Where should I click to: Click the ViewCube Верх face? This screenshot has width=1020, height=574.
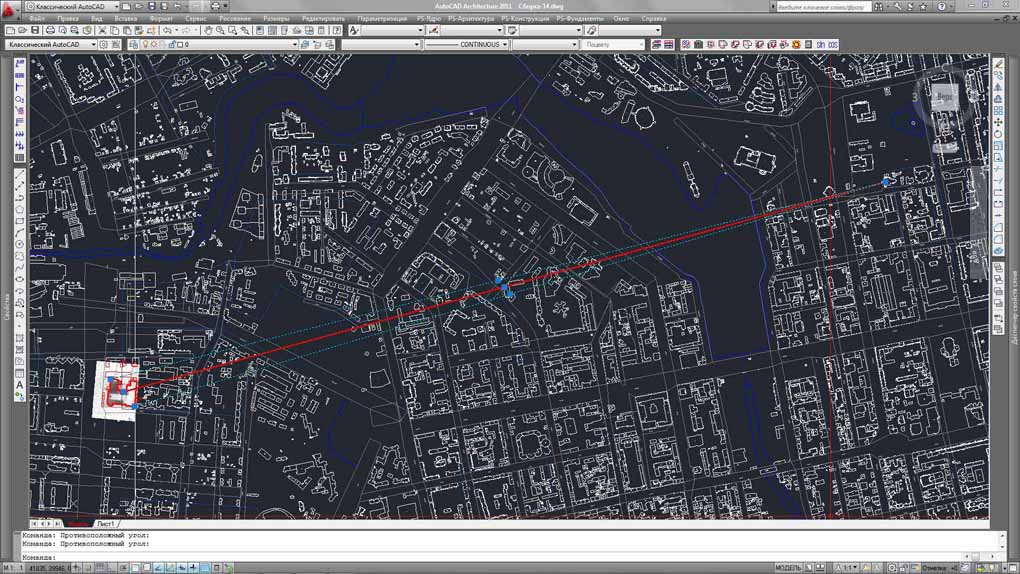(x=943, y=98)
